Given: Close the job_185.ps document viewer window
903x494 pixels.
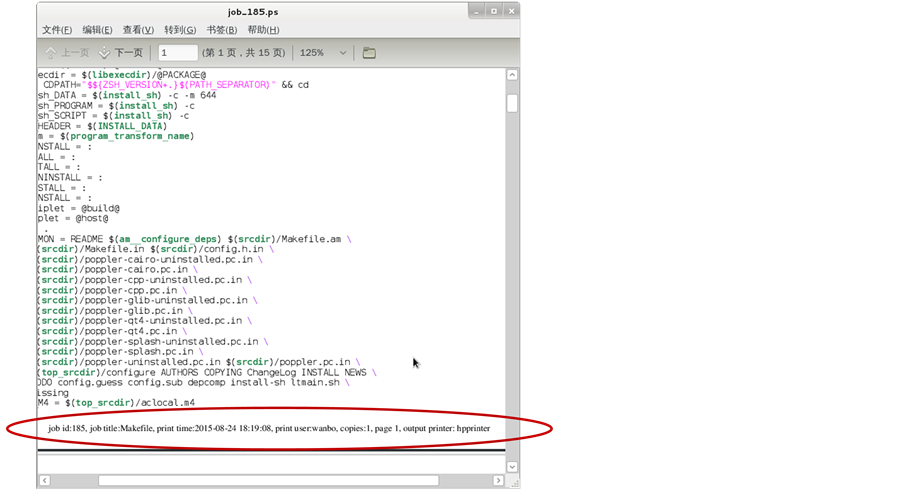Looking at the screenshot, I should click(511, 10).
